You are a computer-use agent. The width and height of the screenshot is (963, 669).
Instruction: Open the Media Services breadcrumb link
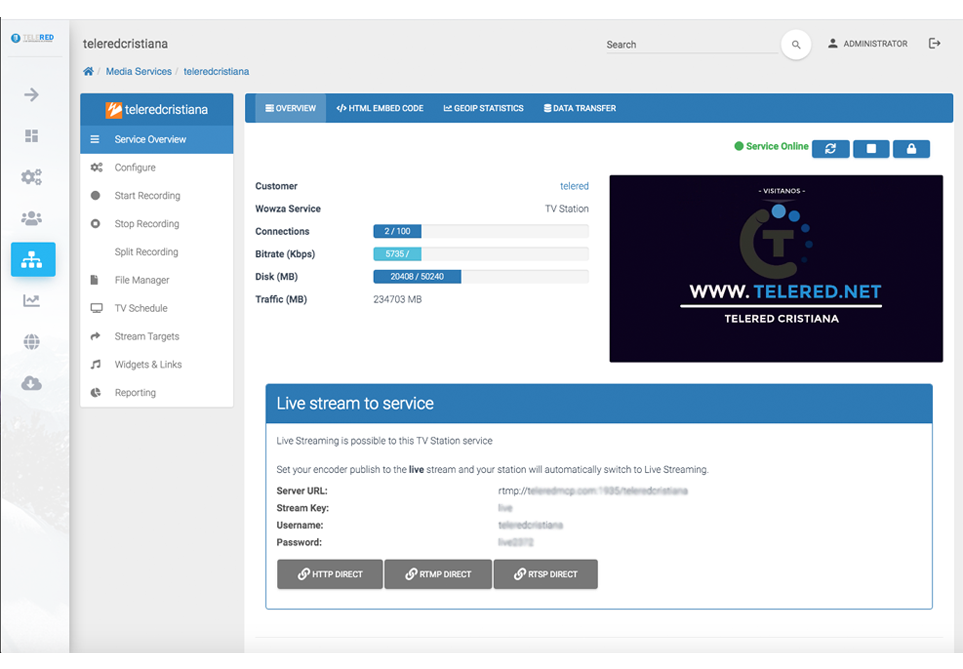tap(139, 71)
